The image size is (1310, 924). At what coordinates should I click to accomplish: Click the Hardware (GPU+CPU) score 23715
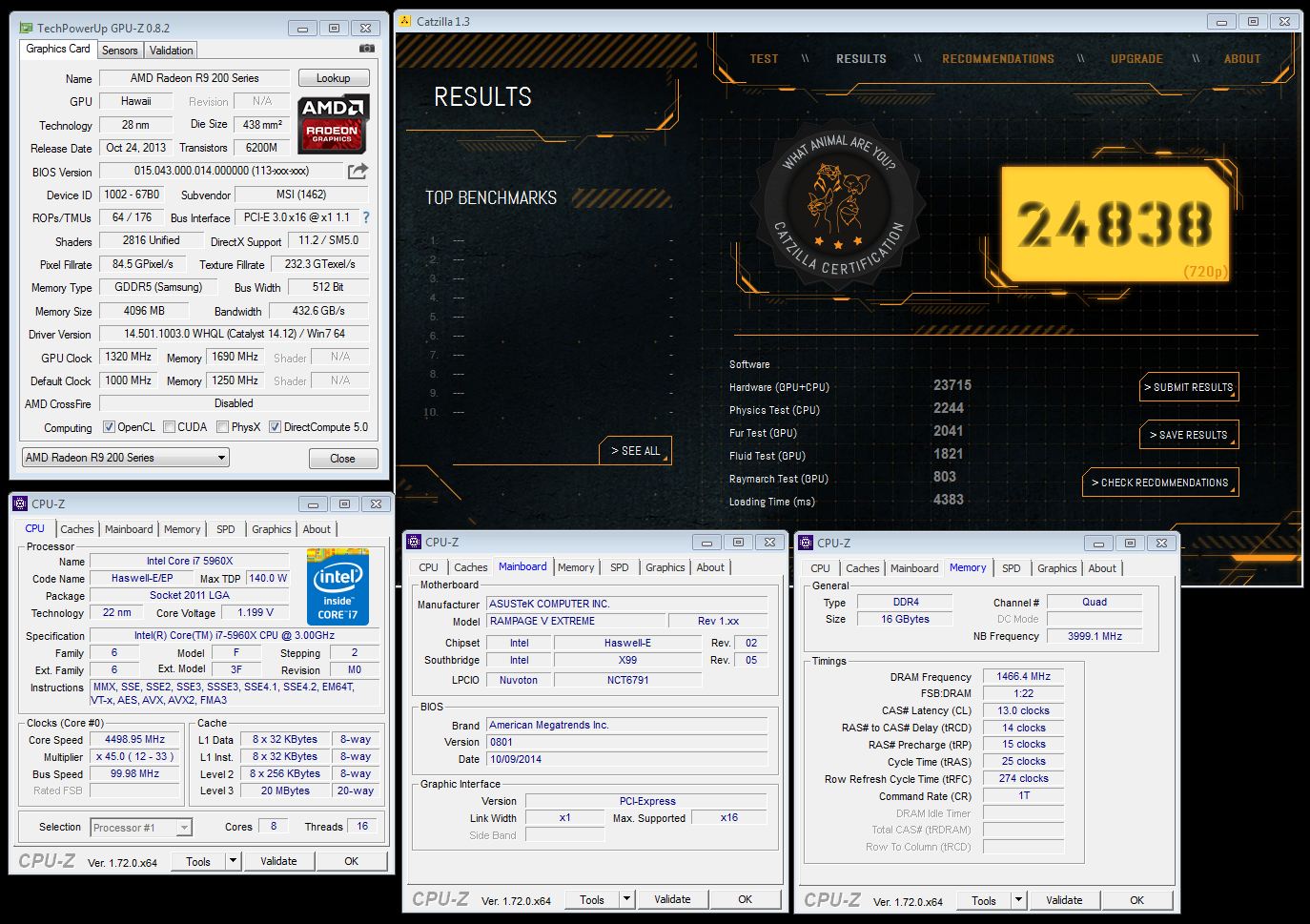pyautogui.click(x=952, y=385)
